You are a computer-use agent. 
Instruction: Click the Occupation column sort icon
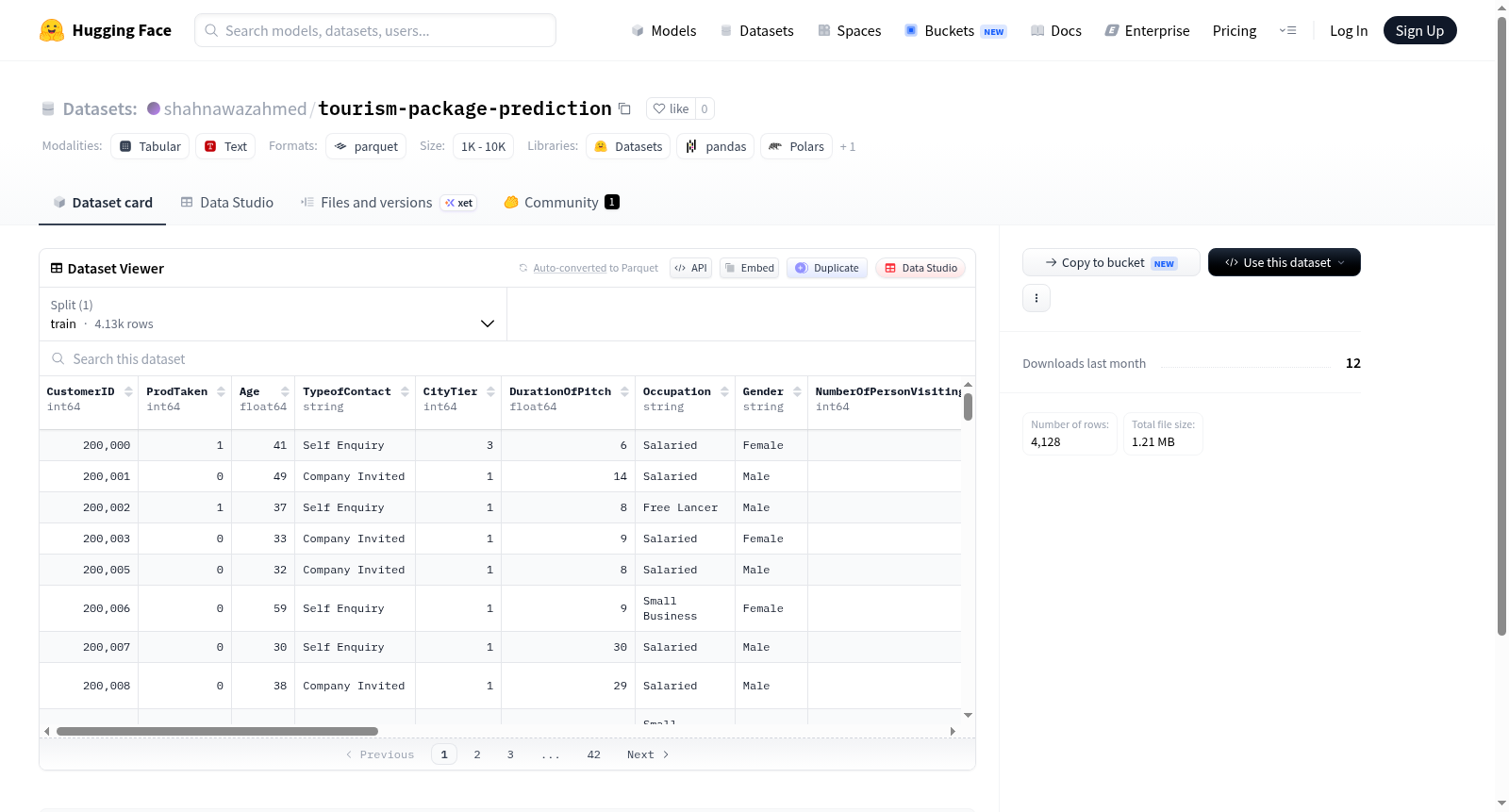pos(724,391)
